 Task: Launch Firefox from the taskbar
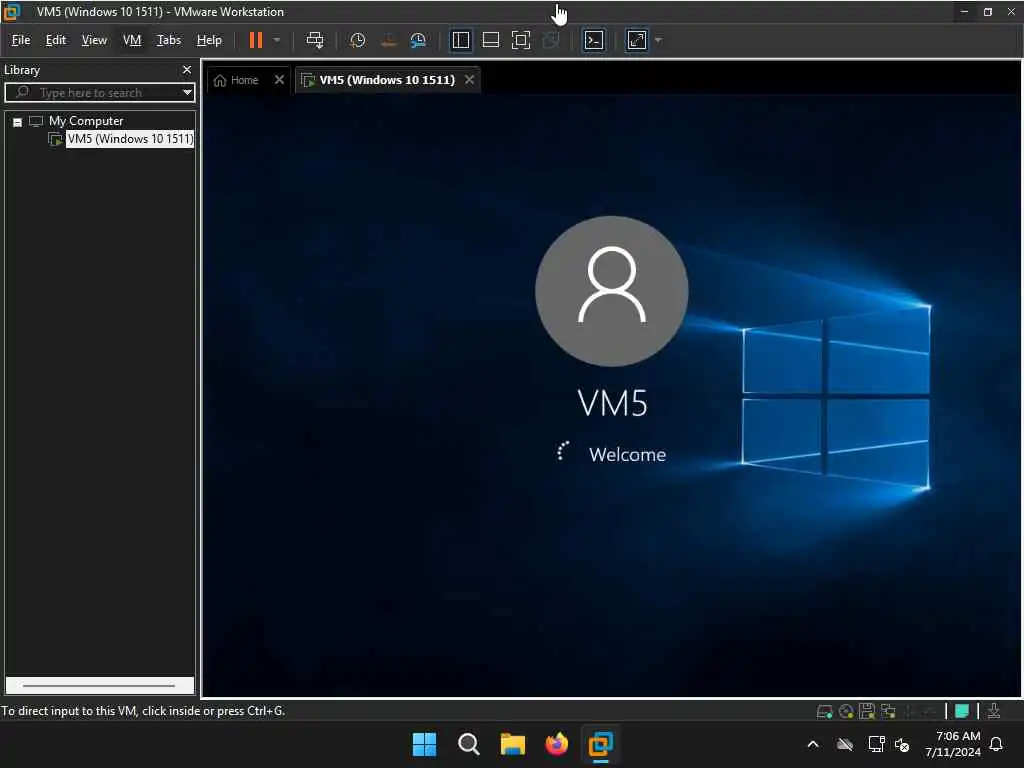(x=556, y=744)
